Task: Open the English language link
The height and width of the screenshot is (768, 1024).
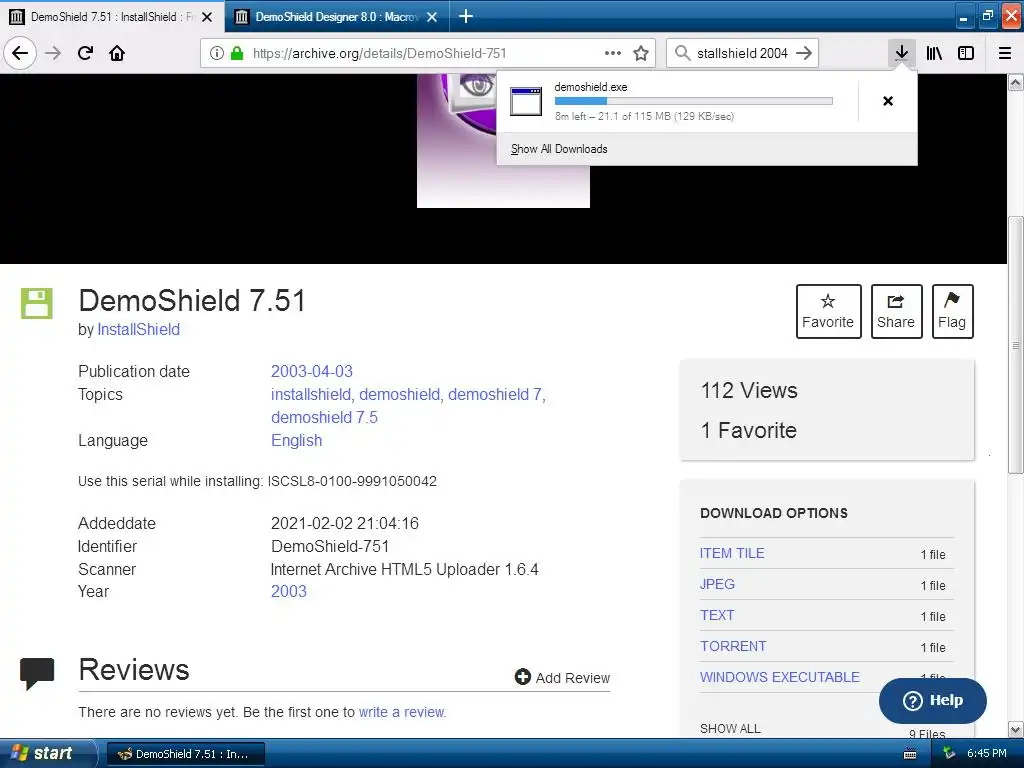Action: pos(296,440)
